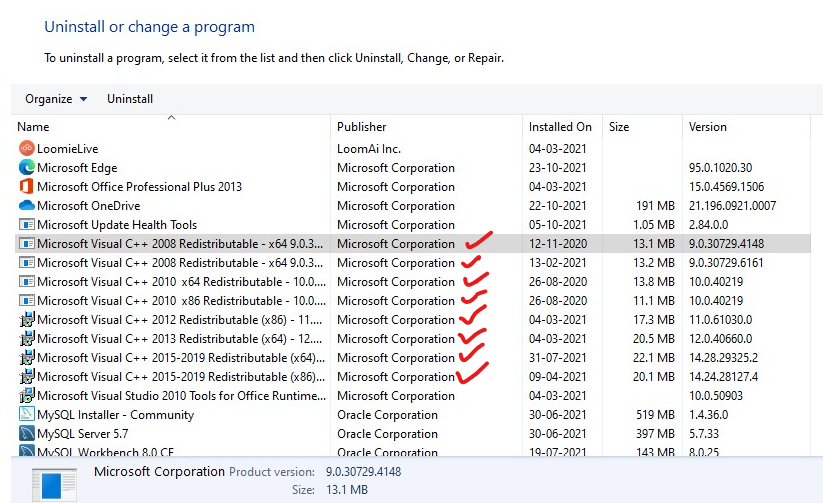Click icon of Visual C++ 2008 dated 12-11-2020
This screenshot has width=823, height=503.
click(27, 244)
